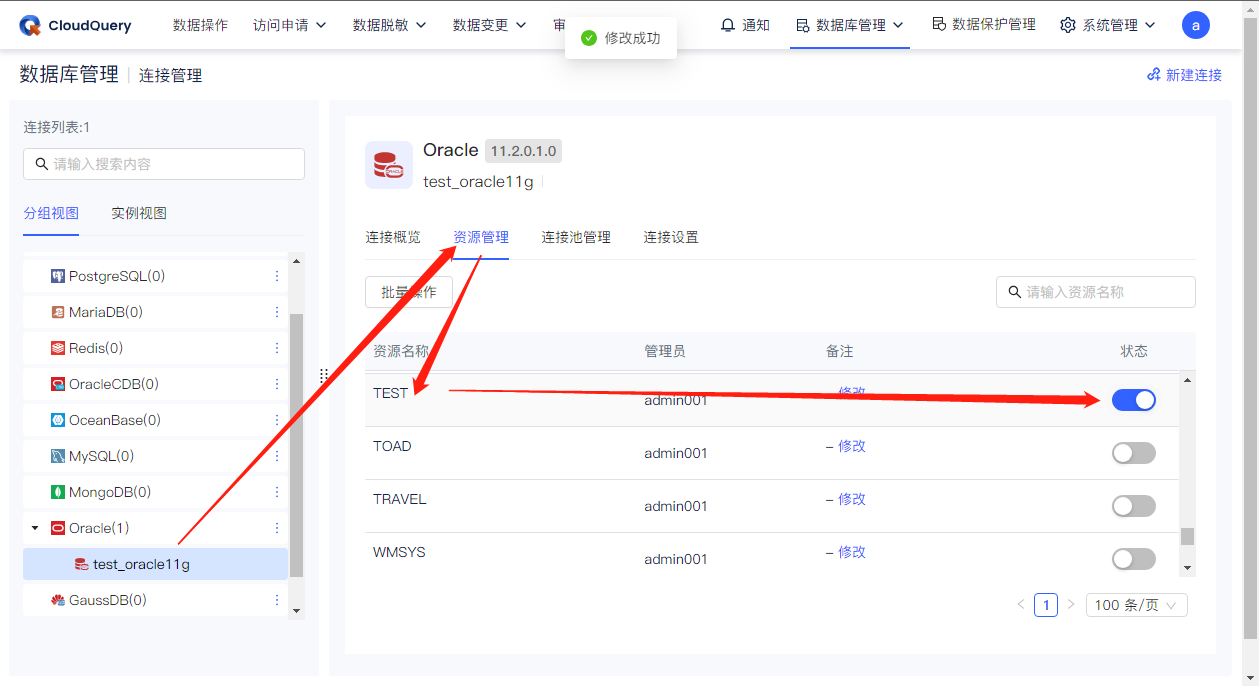Screen dimensions: 1259x686
Task: Click the MariaDB group icon
Action: pyautogui.click(x=58, y=312)
